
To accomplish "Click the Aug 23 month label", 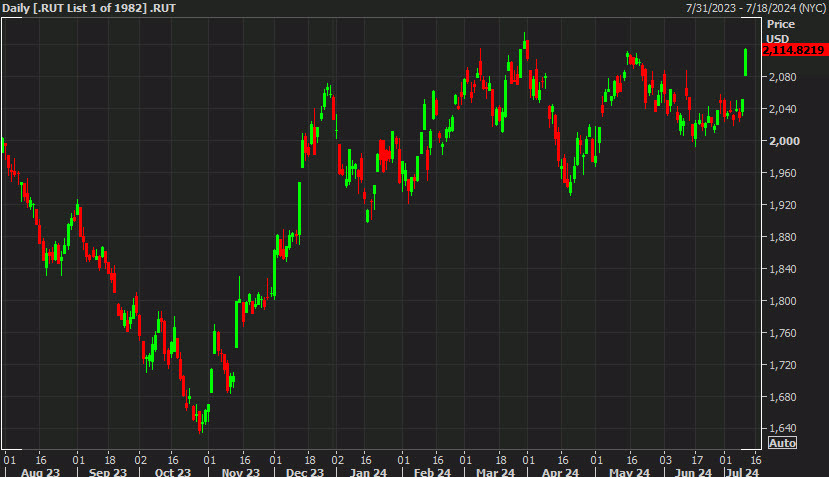I will tap(40, 472).
